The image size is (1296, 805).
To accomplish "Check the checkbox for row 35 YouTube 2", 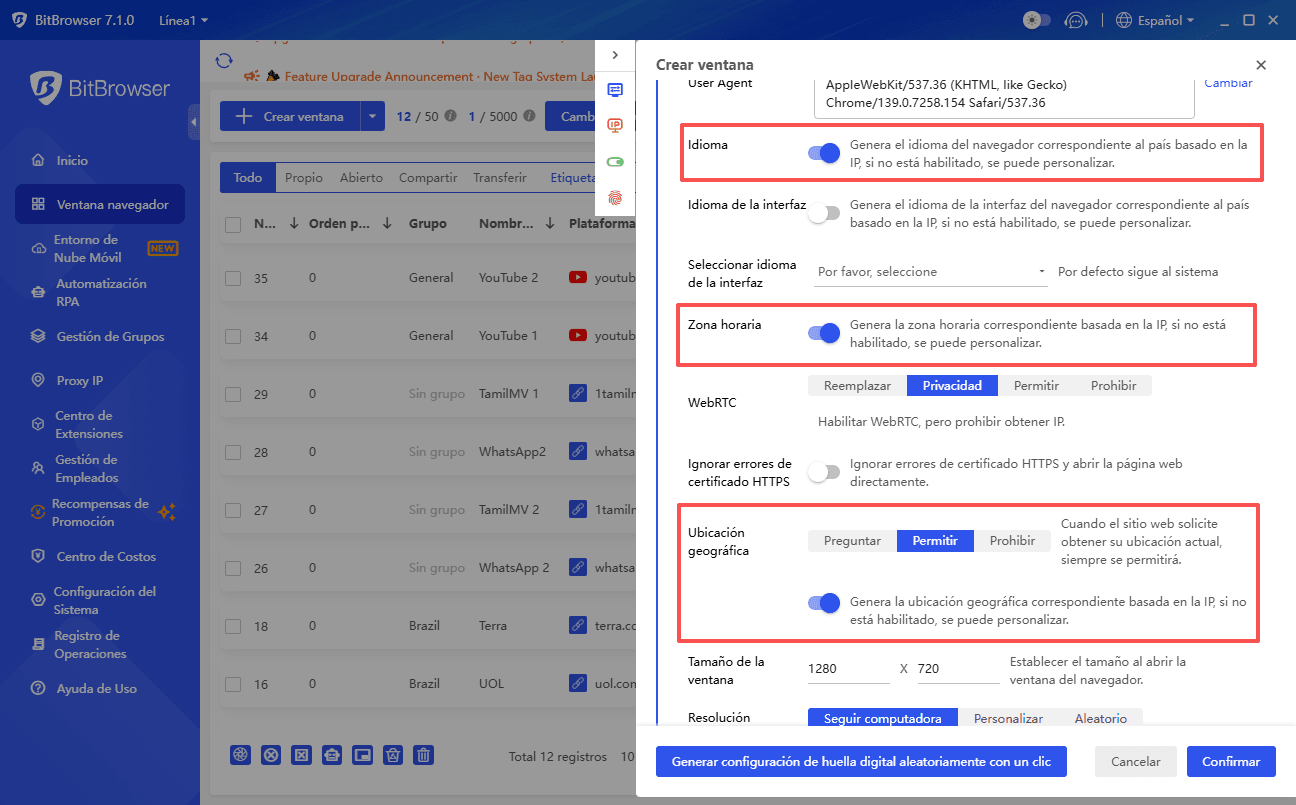I will (233, 278).
